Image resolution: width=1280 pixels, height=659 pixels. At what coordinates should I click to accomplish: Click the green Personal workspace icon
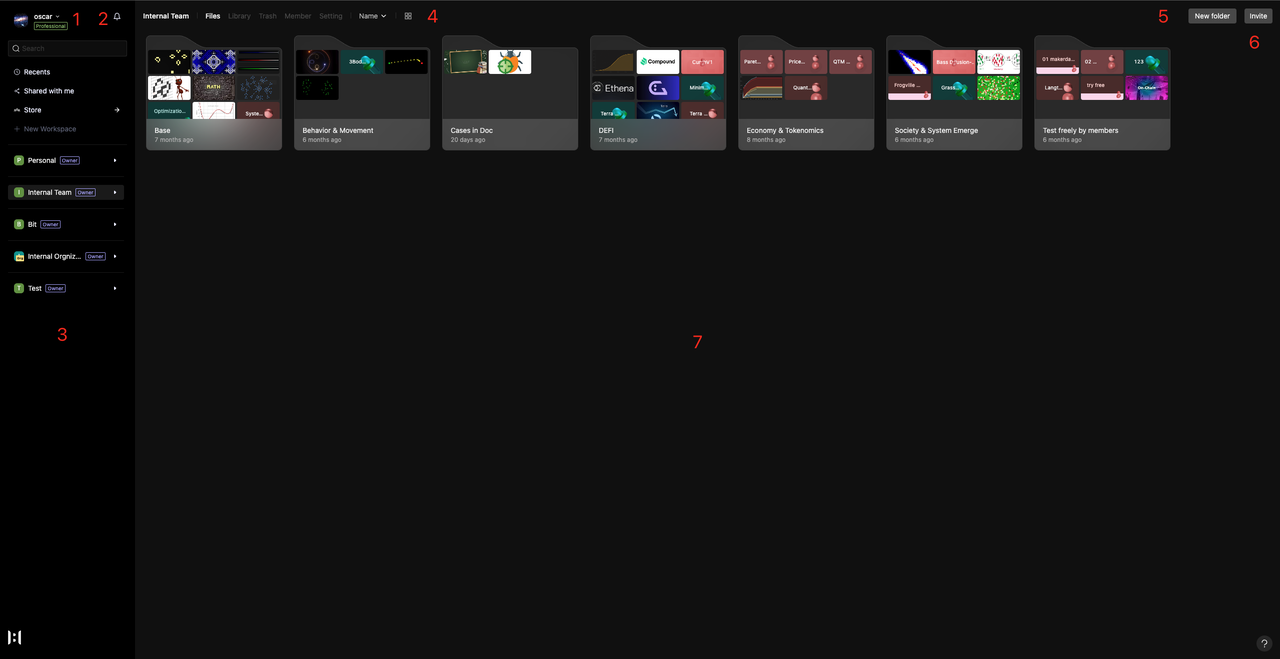coord(19,160)
